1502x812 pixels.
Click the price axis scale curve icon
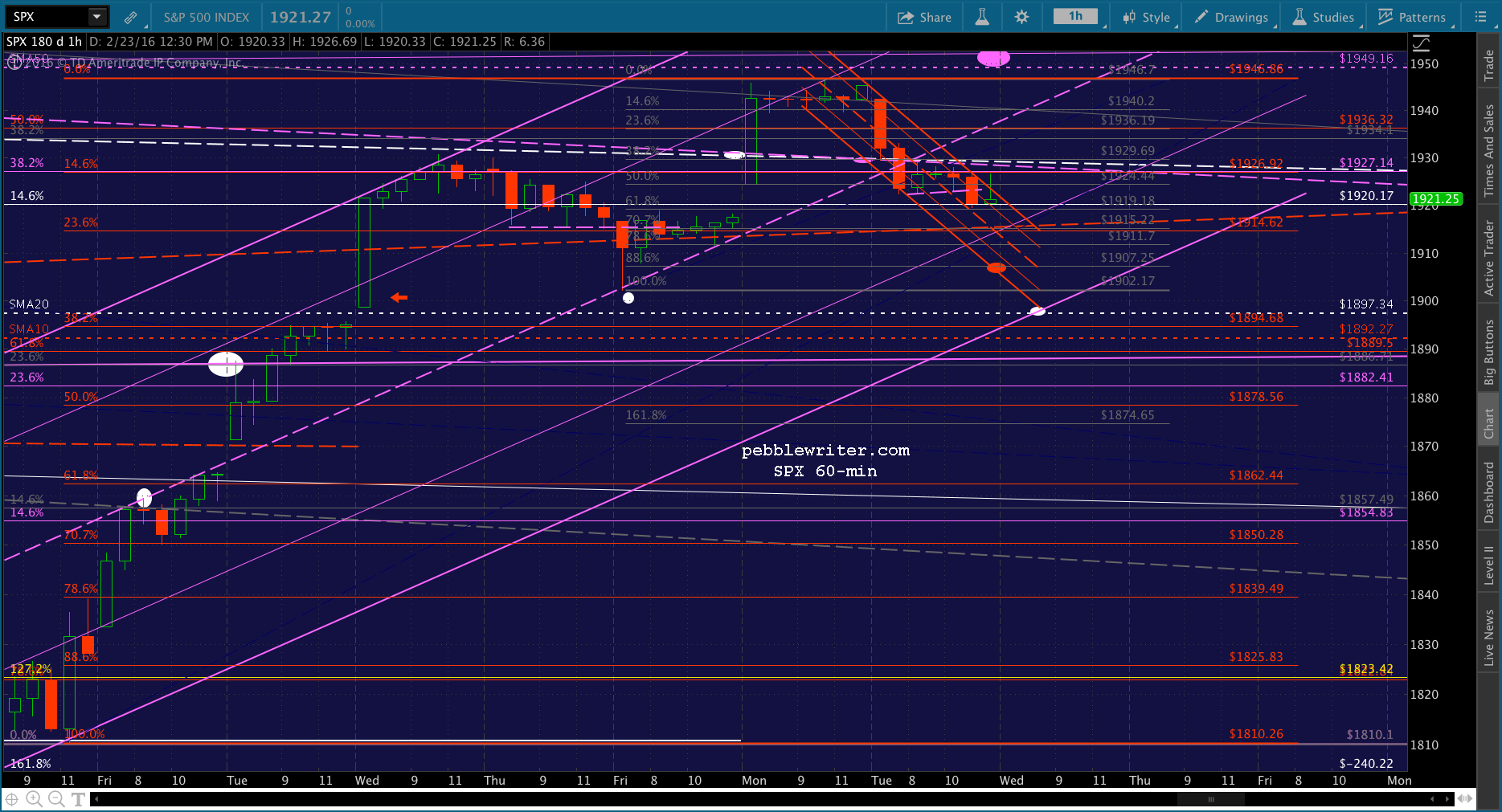coord(1422,43)
